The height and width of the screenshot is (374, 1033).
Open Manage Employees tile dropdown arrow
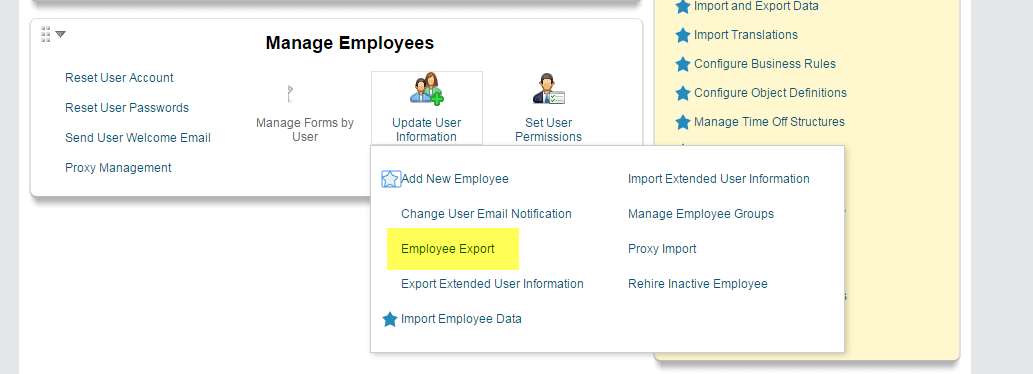[61, 34]
